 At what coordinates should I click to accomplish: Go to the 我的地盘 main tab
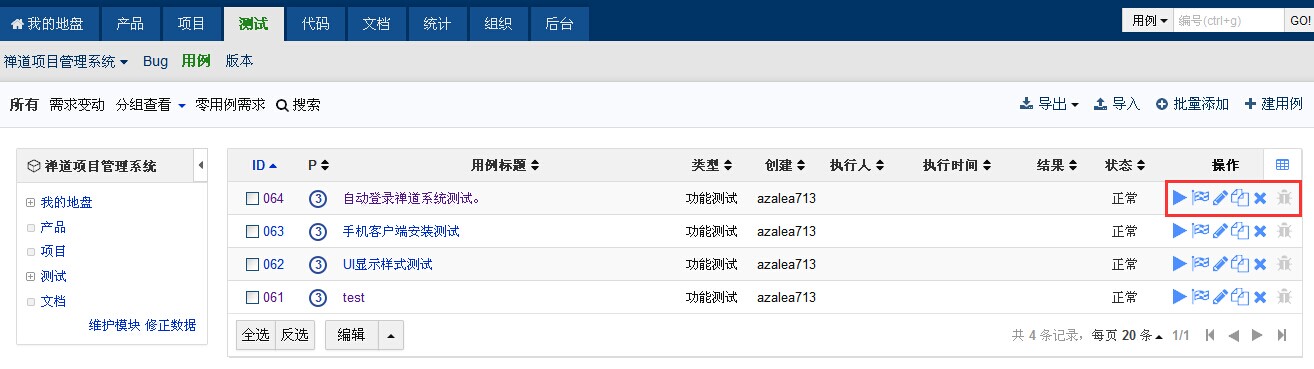pos(48,23)
